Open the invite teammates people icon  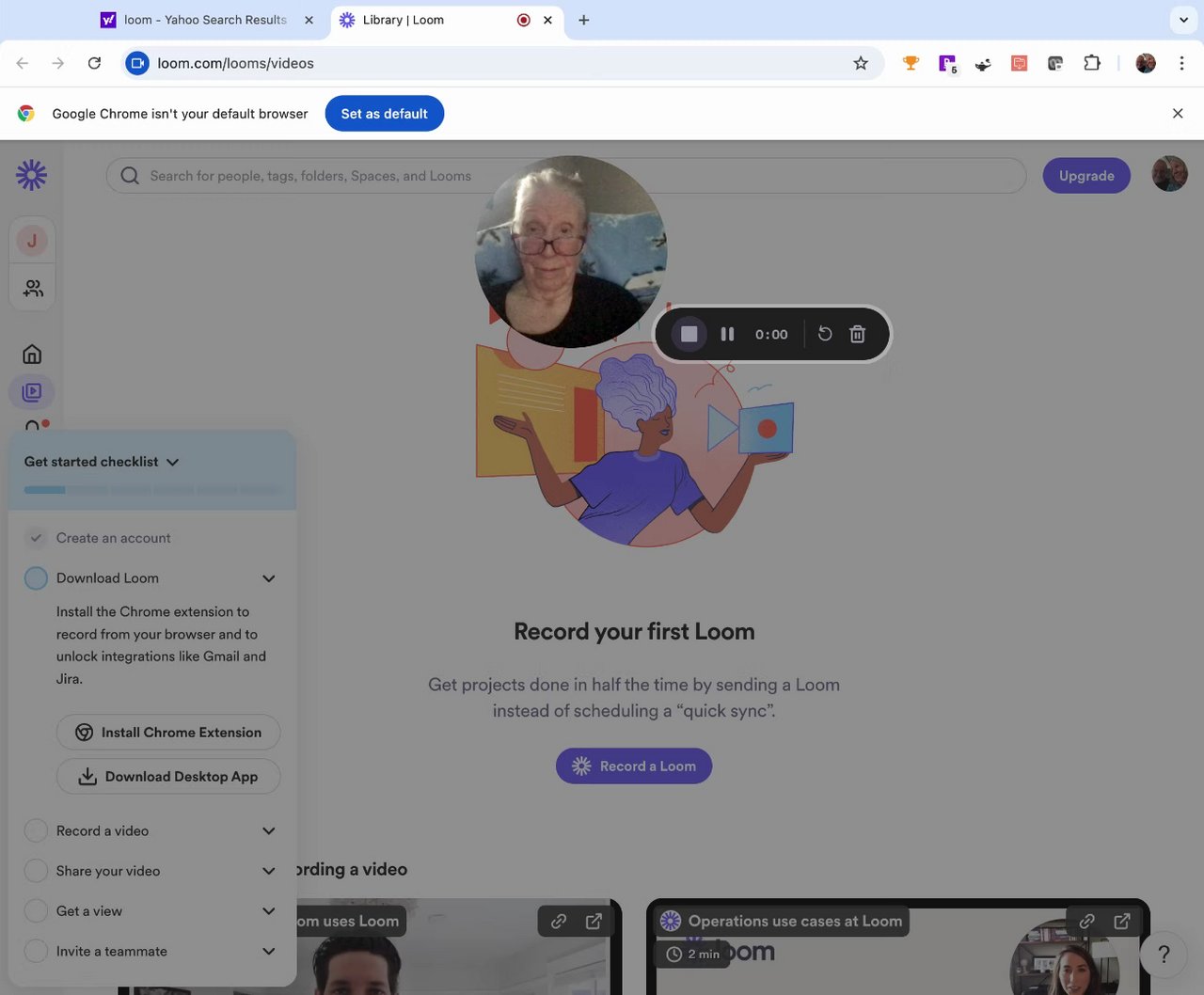(x=33, y=288)
